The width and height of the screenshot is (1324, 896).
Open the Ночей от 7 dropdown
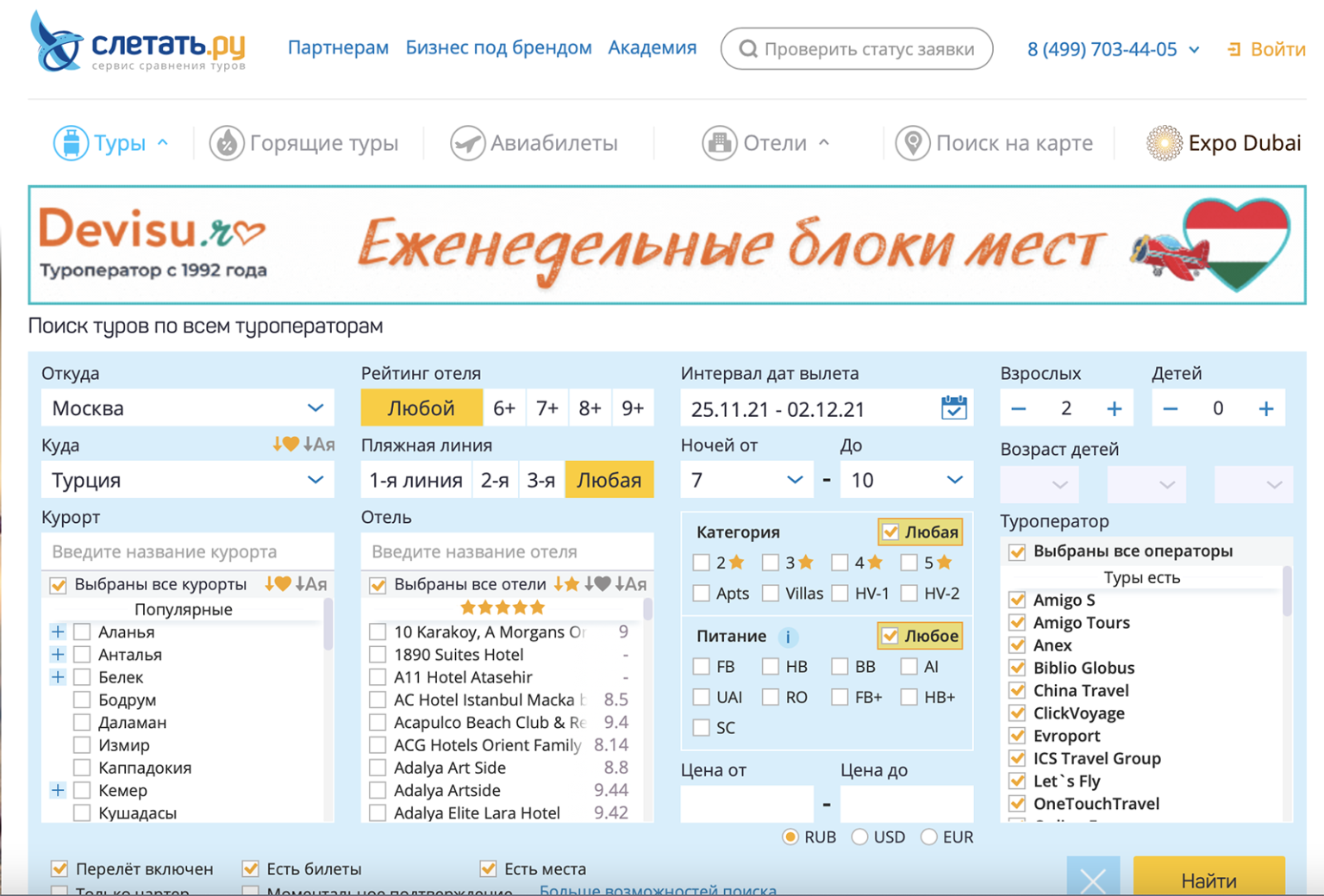[746, 480]
